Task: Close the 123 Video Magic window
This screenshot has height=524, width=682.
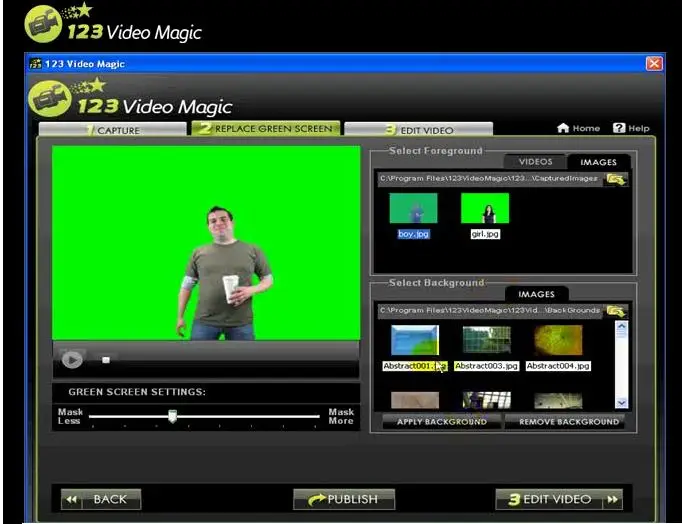Action: (x=654, y=63)
